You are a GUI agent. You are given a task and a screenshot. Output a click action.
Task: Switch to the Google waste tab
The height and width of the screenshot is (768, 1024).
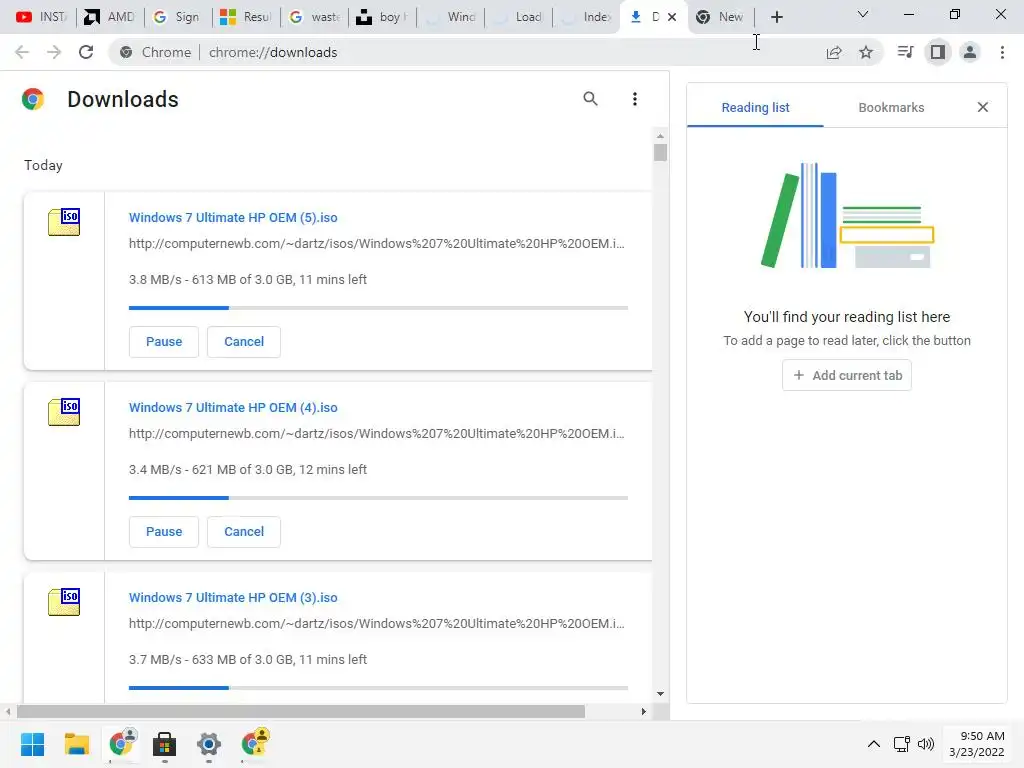click(x=314, y=17)
